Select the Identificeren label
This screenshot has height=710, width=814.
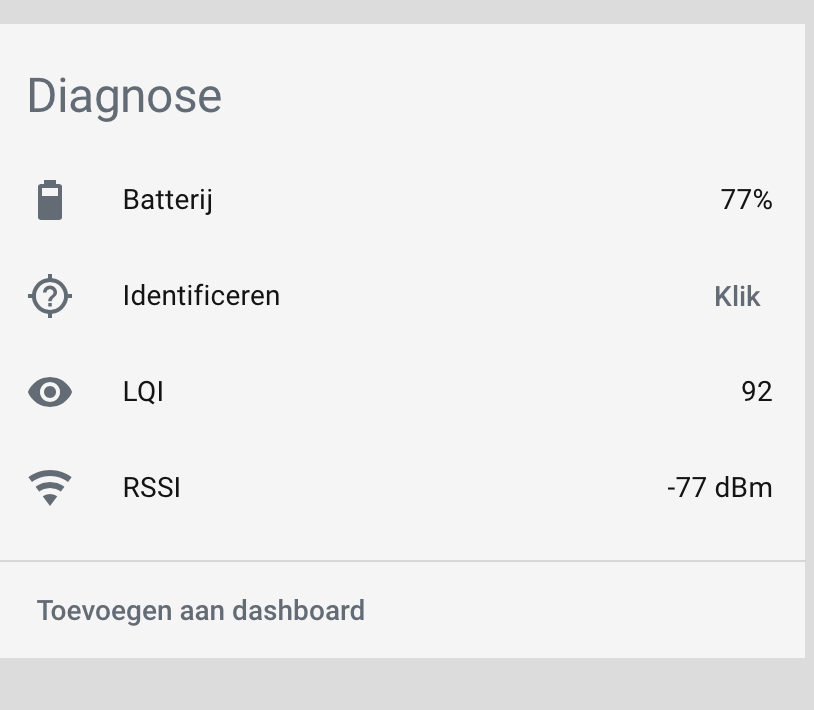(201, 296)
